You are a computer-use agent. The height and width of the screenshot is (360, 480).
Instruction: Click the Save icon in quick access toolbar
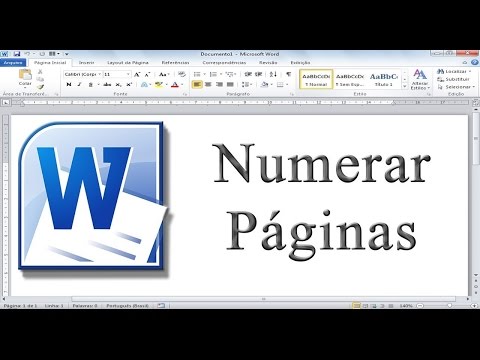coord(17,54)
